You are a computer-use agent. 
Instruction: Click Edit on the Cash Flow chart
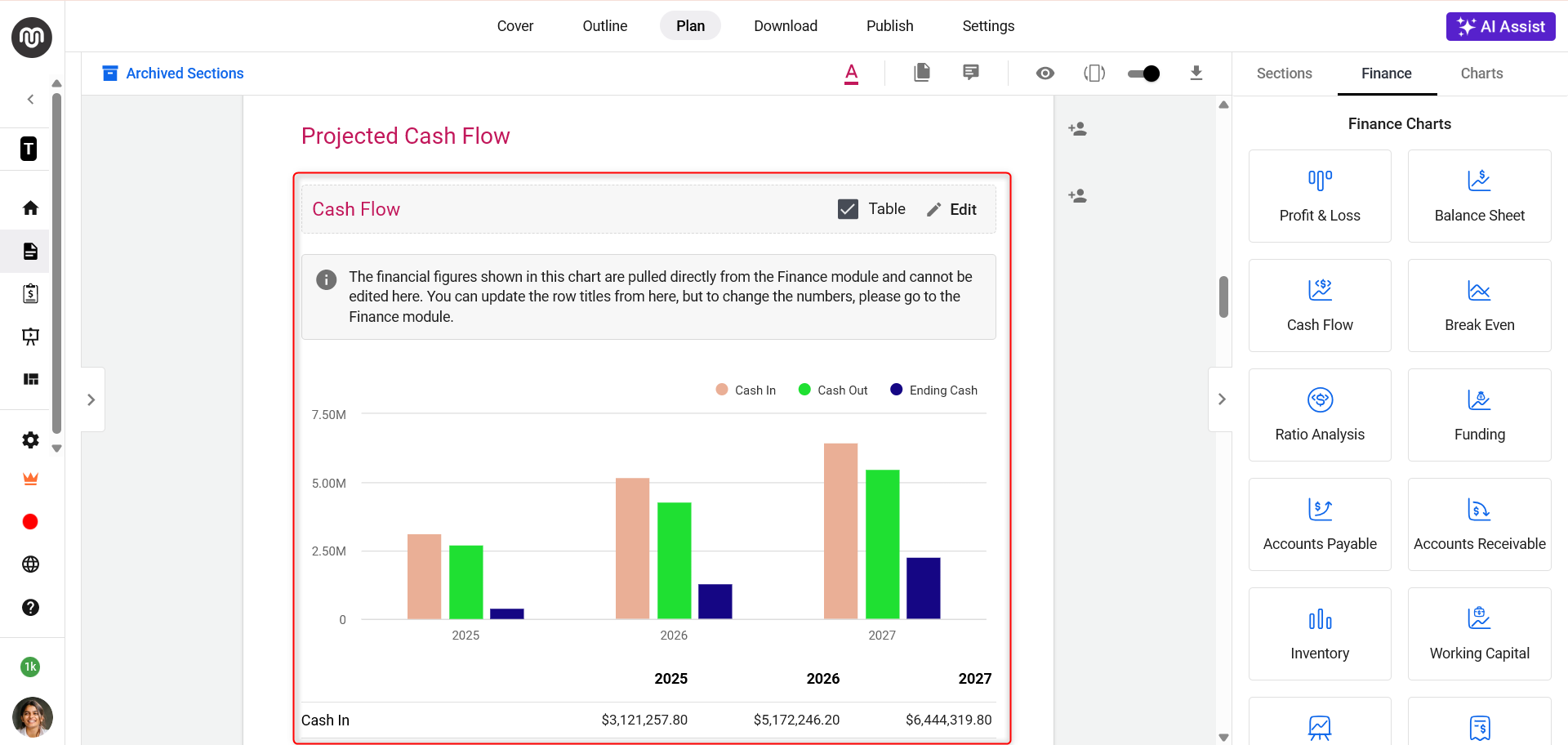pyautogui.click(x=951, y=210)
